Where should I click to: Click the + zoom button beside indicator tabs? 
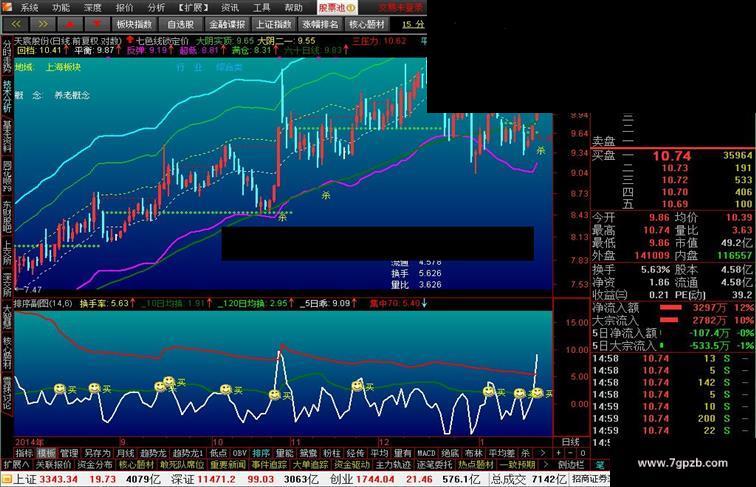[x=558, y=453]
